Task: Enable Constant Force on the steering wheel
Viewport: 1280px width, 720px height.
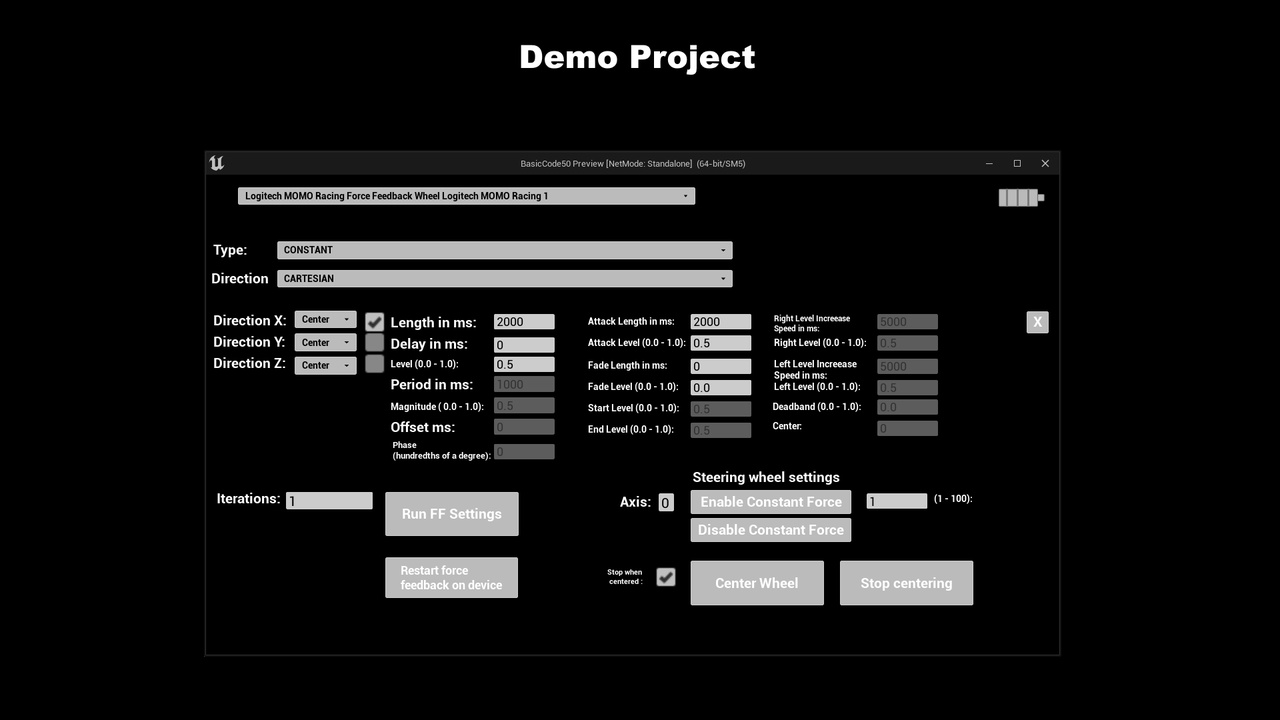Action: coord(770,501)
